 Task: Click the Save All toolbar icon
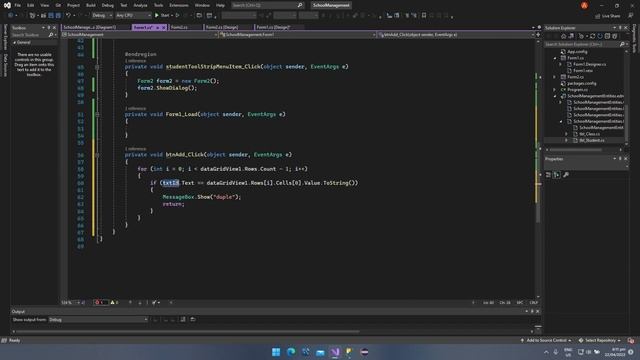[x=58, y=16]
